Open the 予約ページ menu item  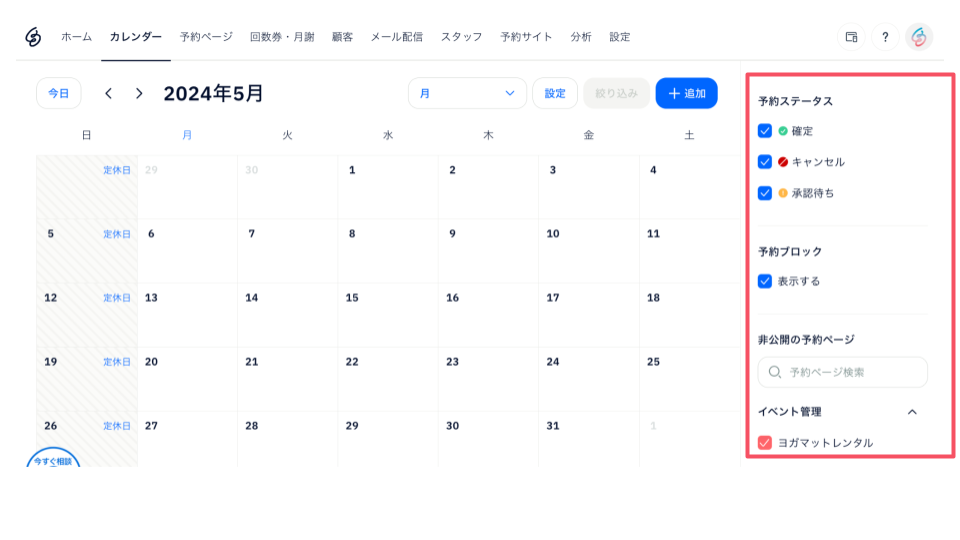(x=206, y=37)
